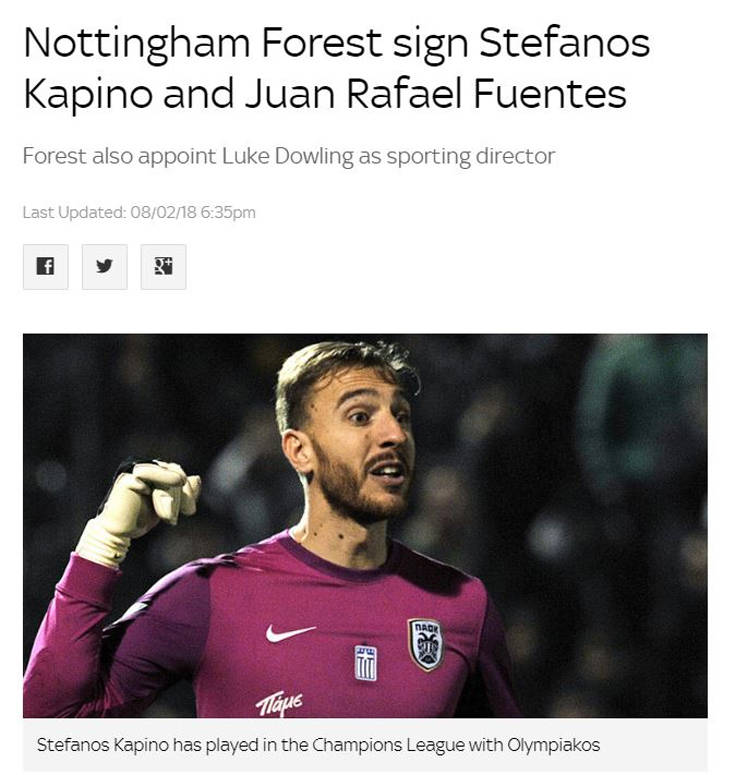Select 'Juan Rafael Fuentes' in the headline

coord(436,94)
